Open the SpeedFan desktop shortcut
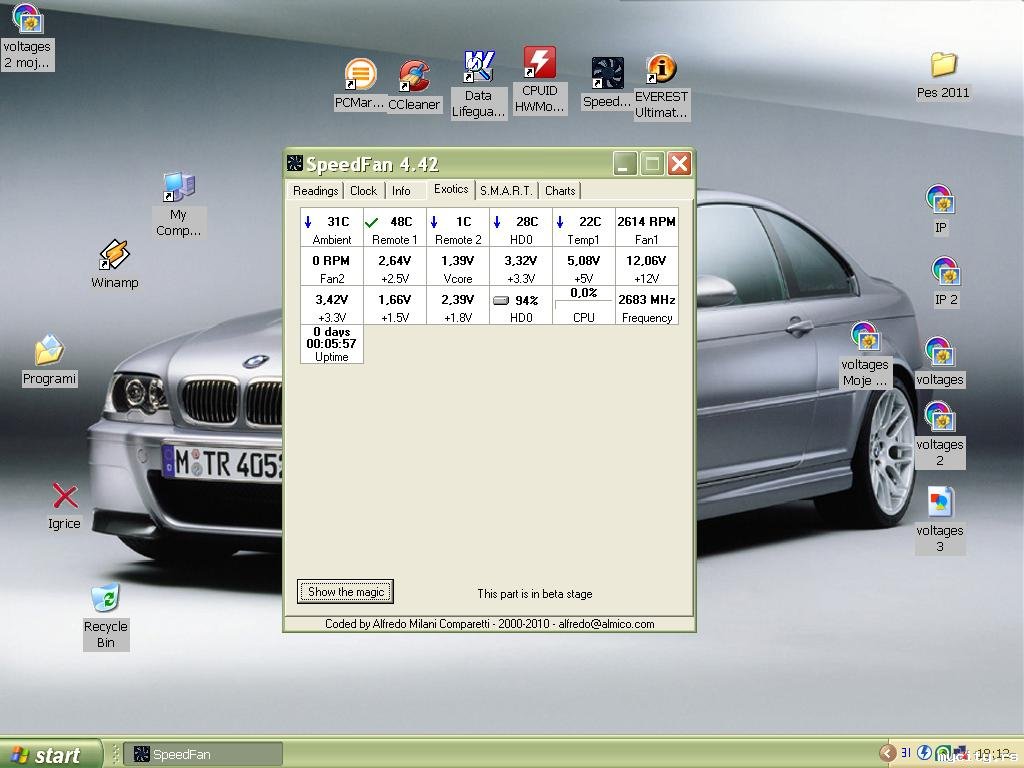1024x768 pixels. point(607,74)
